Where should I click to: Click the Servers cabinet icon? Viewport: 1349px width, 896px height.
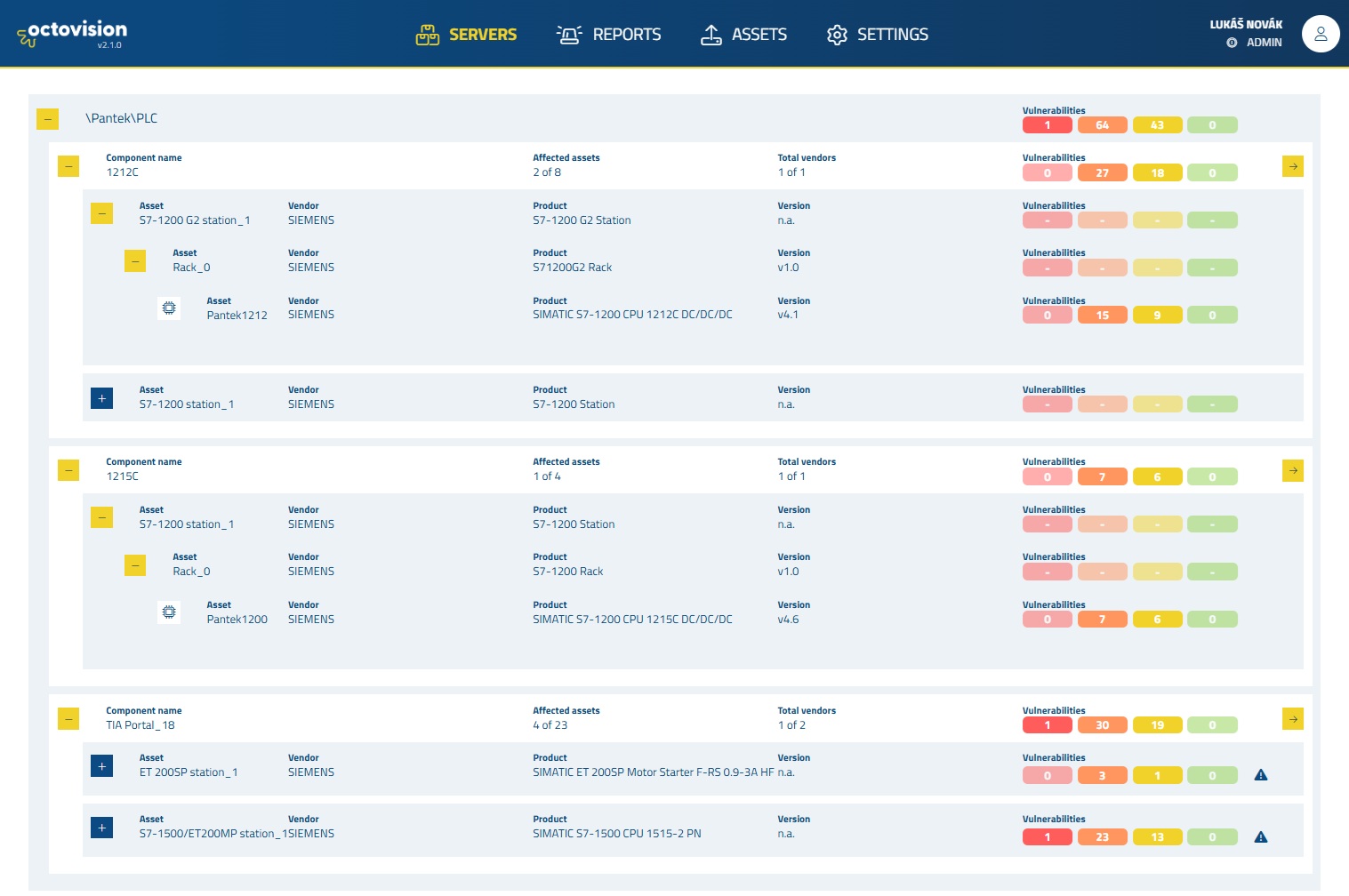pyautogui.click(x=428, y=35)
